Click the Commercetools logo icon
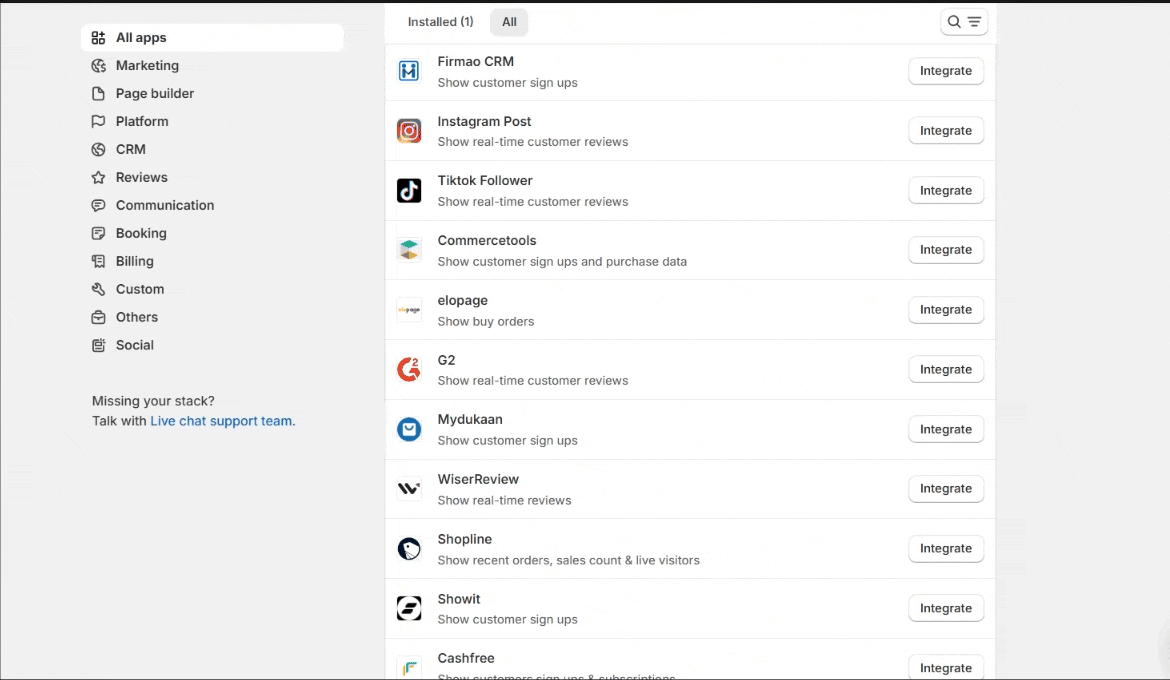This screenshot has height=680, width=1170. pyautogui.click(x=409, y=250)
